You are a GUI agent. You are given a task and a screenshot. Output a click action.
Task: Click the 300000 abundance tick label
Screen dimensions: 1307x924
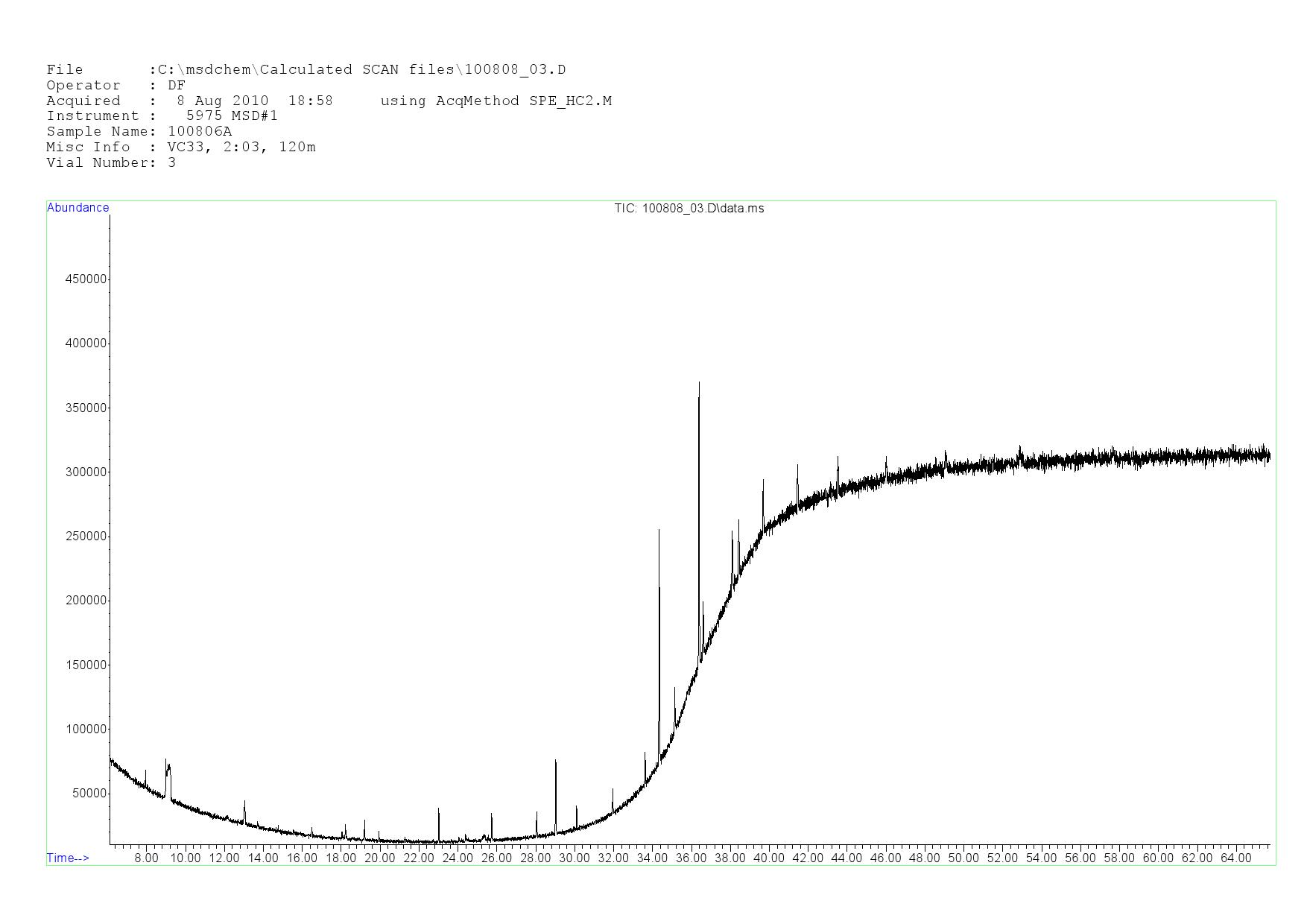86,472
